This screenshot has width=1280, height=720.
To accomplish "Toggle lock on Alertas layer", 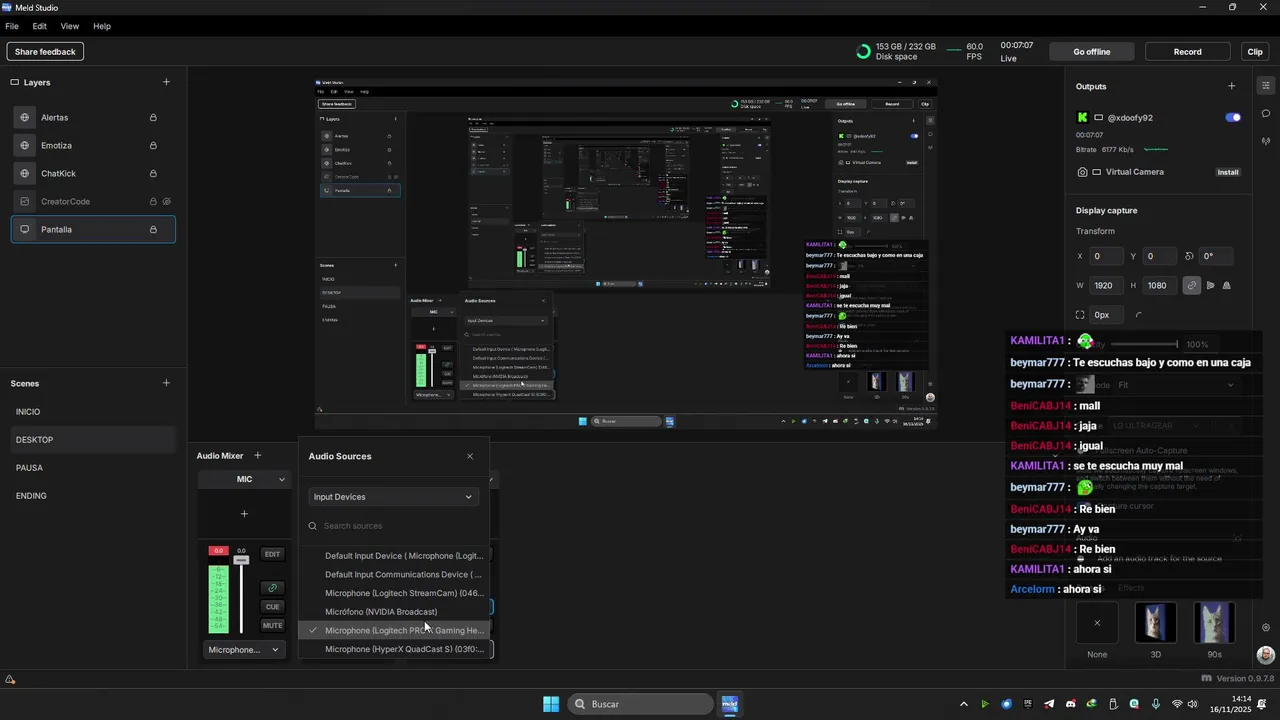I will click(x=153, y=117).
